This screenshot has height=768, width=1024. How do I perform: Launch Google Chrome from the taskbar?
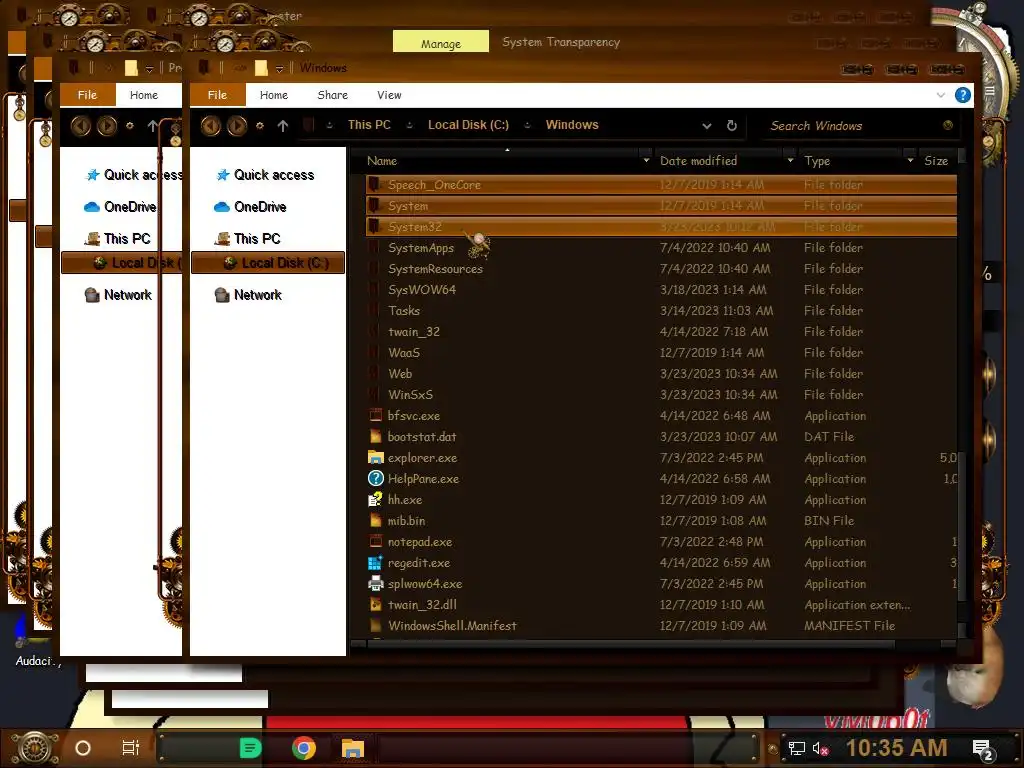(304, 748)
